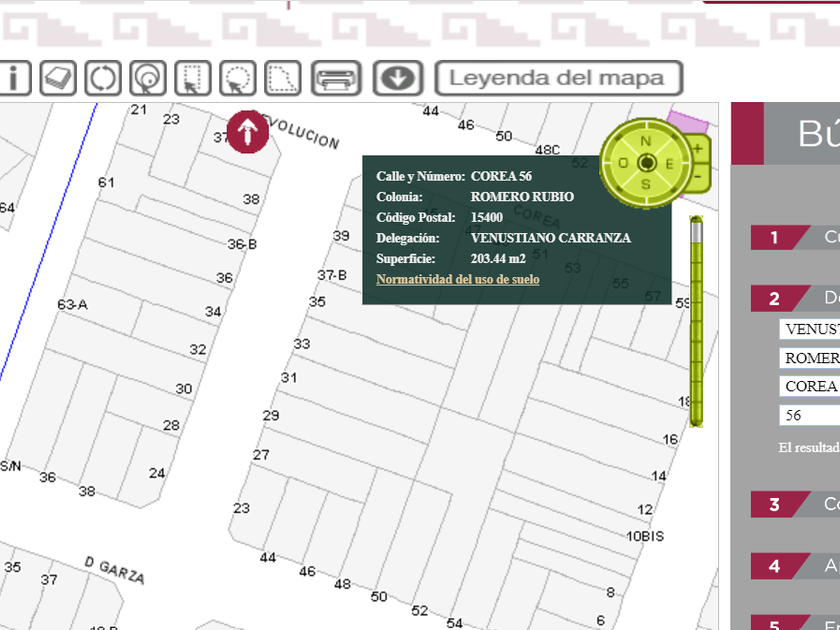Click the COREA 56 address value
The width and height of the screenshot is (840, 630).
[501, 176]
